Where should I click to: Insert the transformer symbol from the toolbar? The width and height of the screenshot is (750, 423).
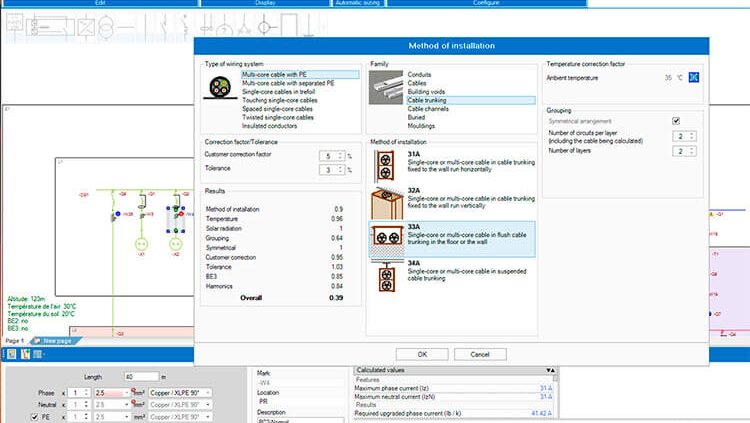[x=106, y=26]
